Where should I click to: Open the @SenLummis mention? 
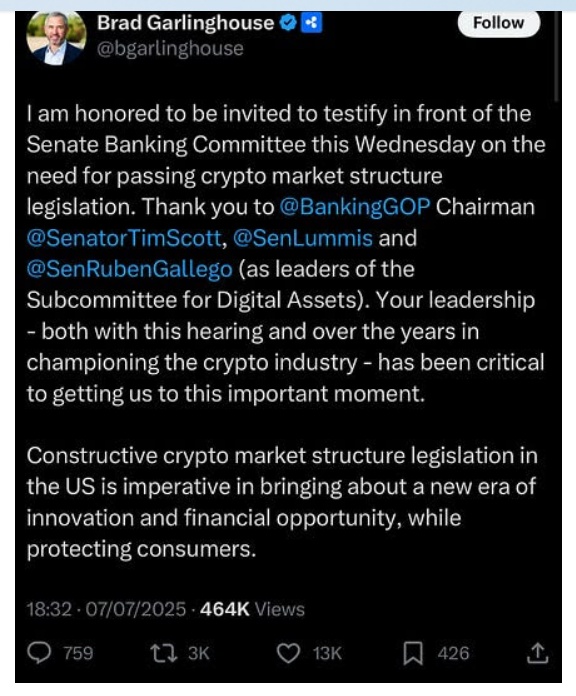pyautogui.click(x=302, y=238)
